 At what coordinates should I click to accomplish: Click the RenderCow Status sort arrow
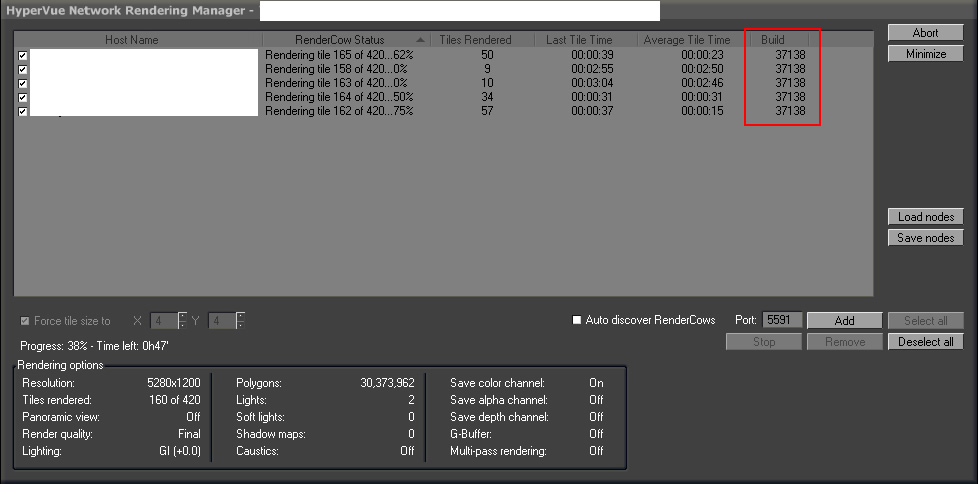click(x=420, y=41)
